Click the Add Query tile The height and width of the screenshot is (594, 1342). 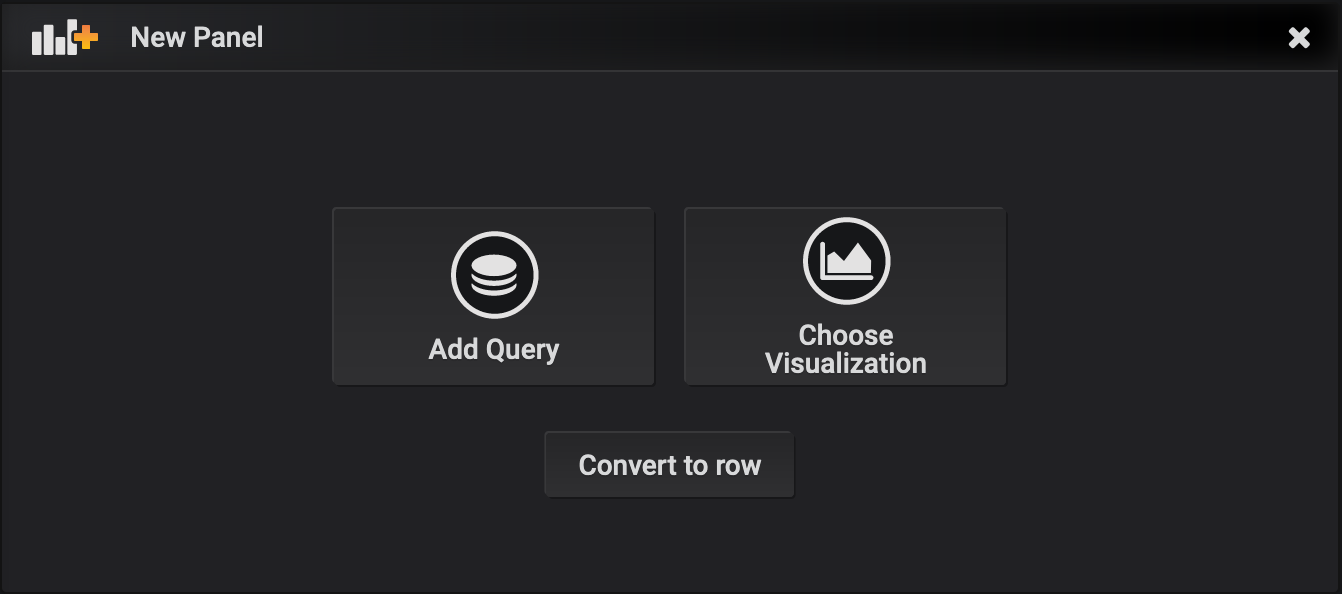coord(494,296)
